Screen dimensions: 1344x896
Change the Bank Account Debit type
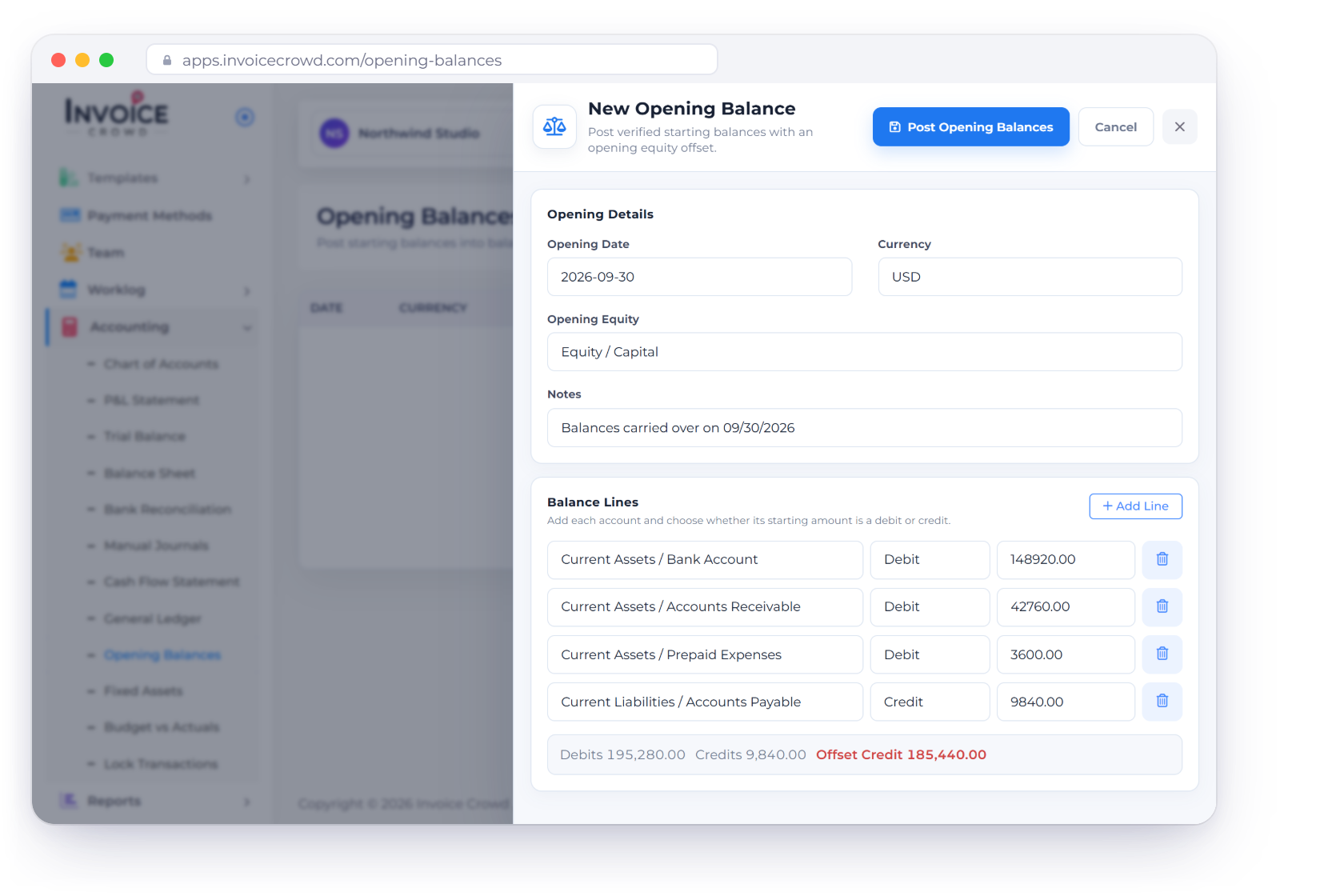(930, 559)
